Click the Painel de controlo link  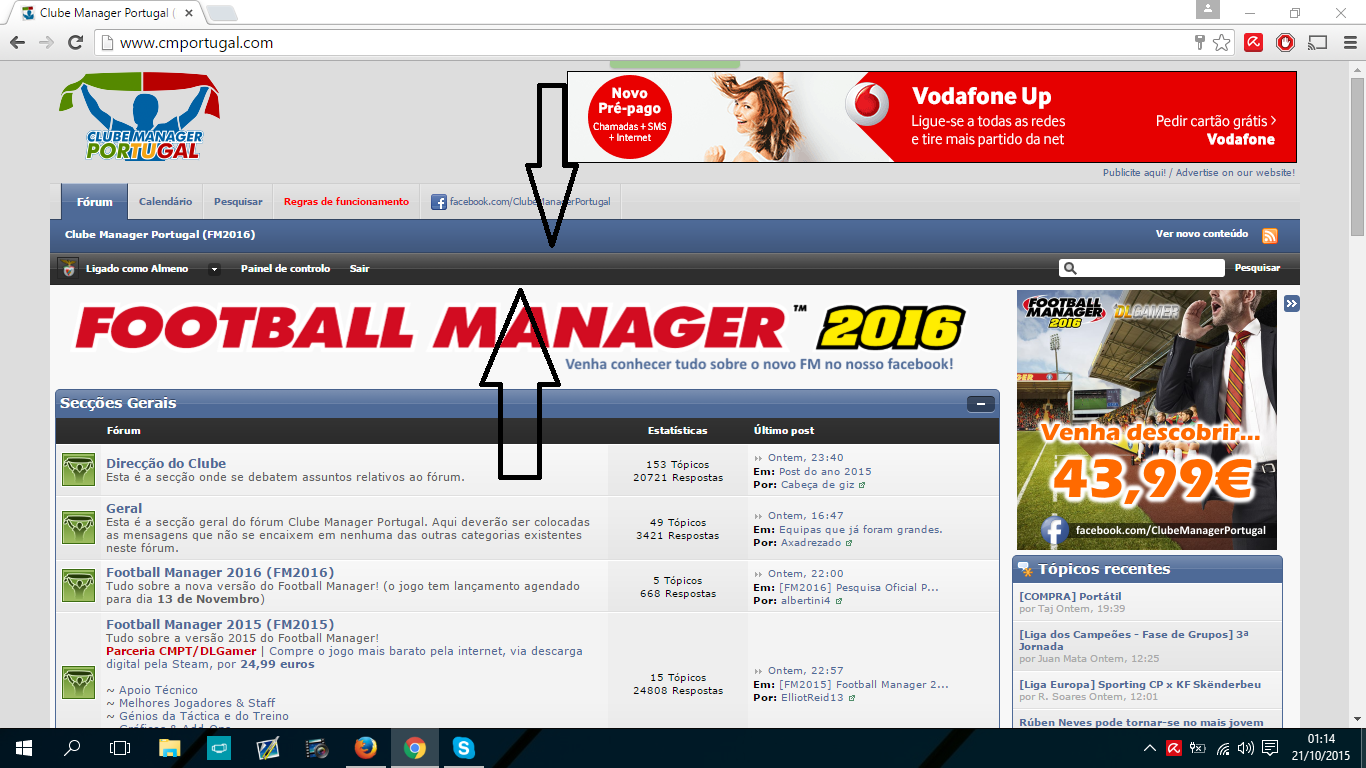point(285,269)
